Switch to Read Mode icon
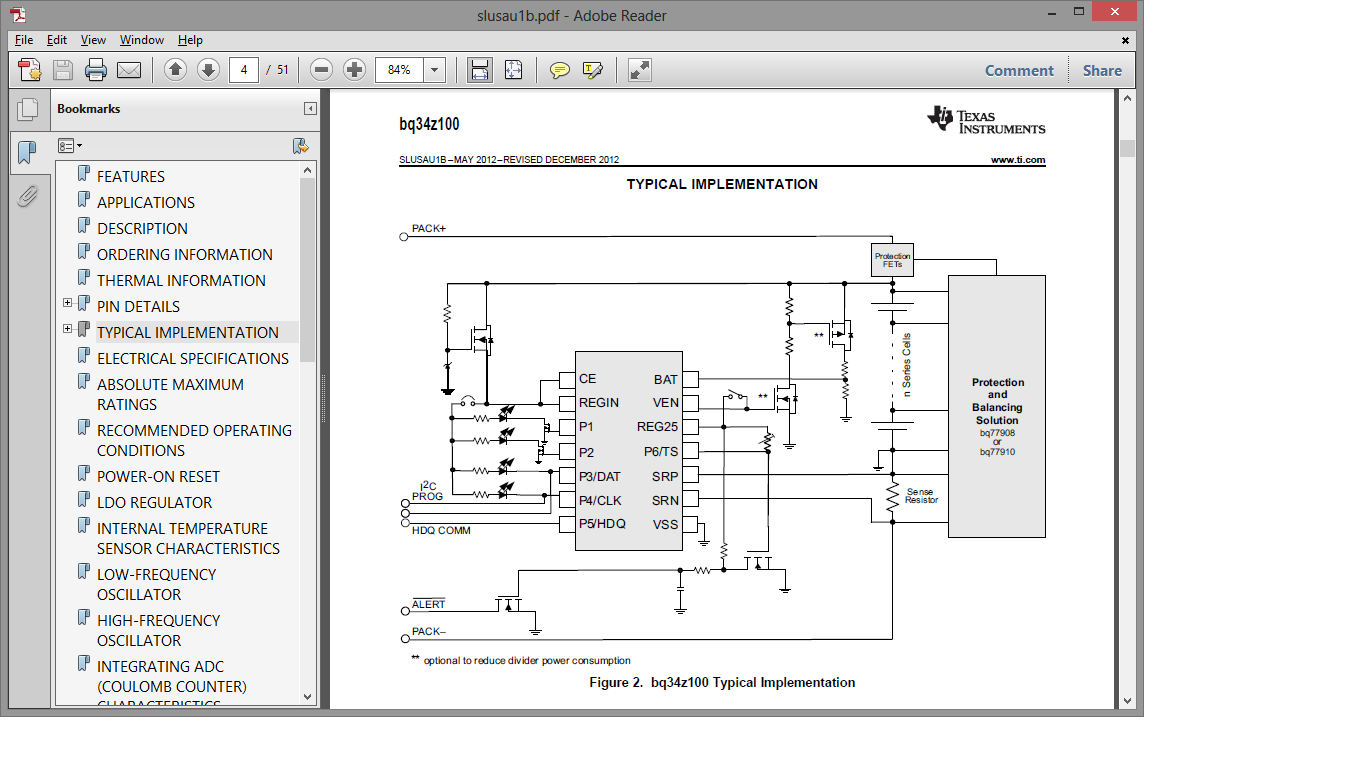The width and height of the screenshot is (1366, 768). pyautogui.click(x=639, y=70)
